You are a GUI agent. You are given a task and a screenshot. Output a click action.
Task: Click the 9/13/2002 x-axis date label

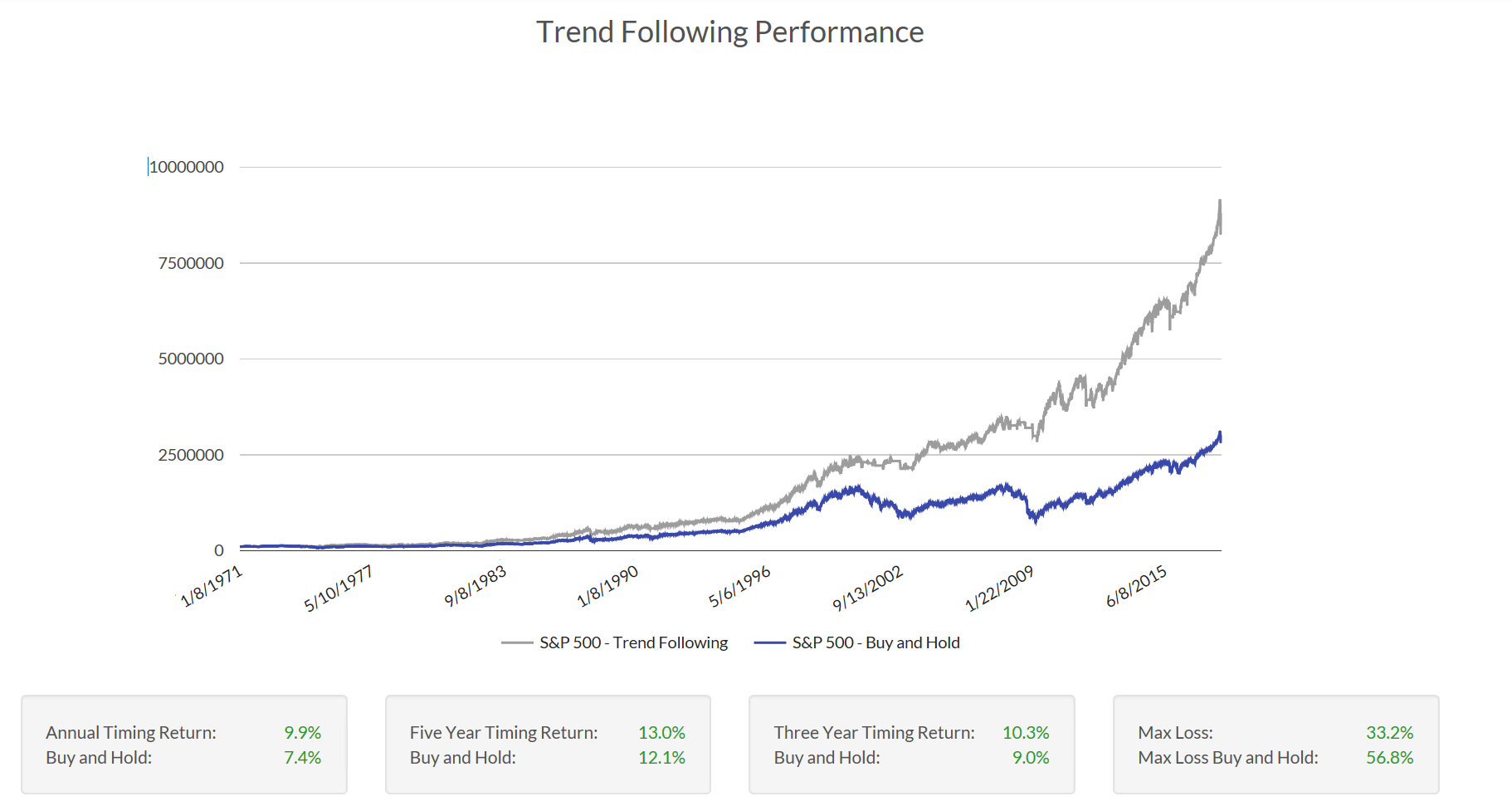[868, 589]
